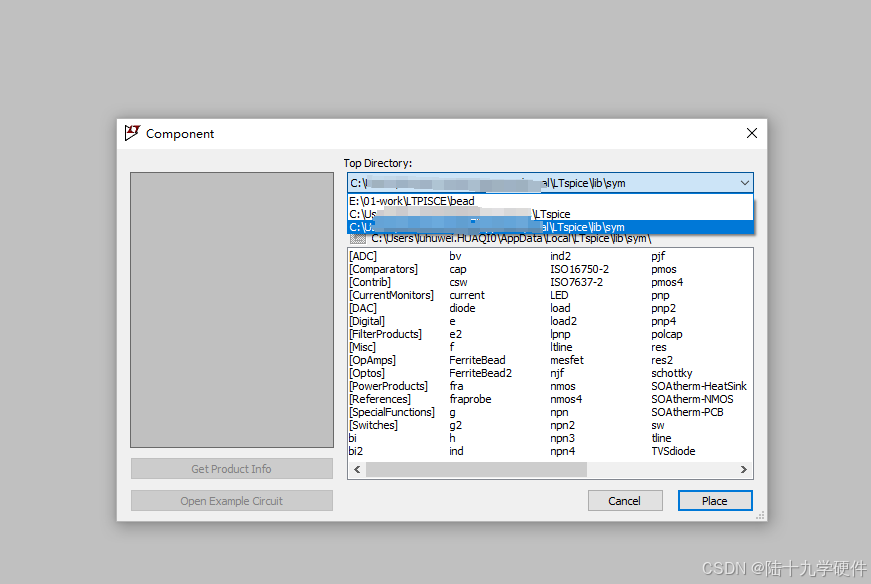The height and width of the screenshot is (584, 871).
Task: Select the bi2 component
Action: tap(356, 451)
